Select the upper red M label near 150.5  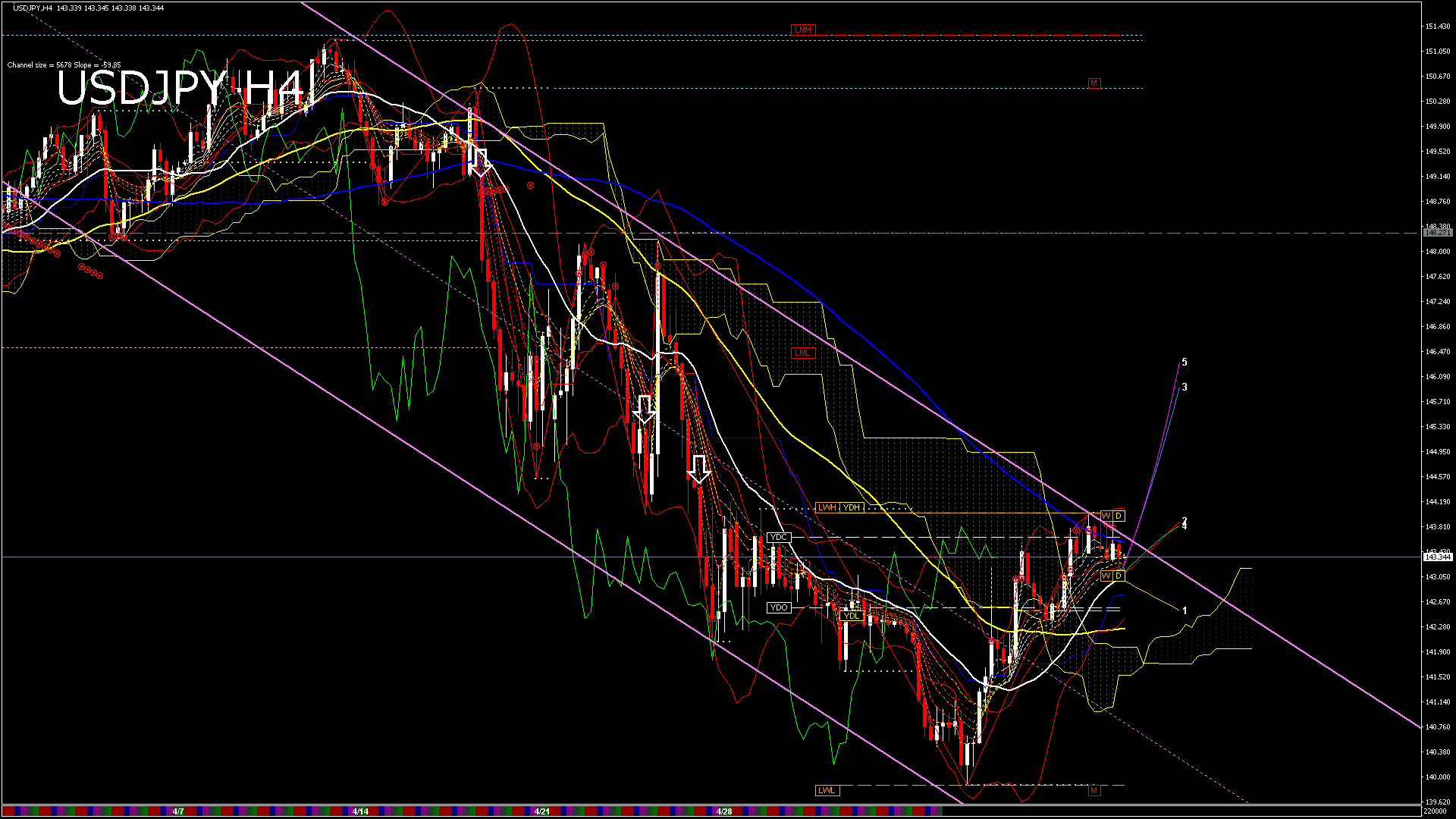click(1094, 83)
